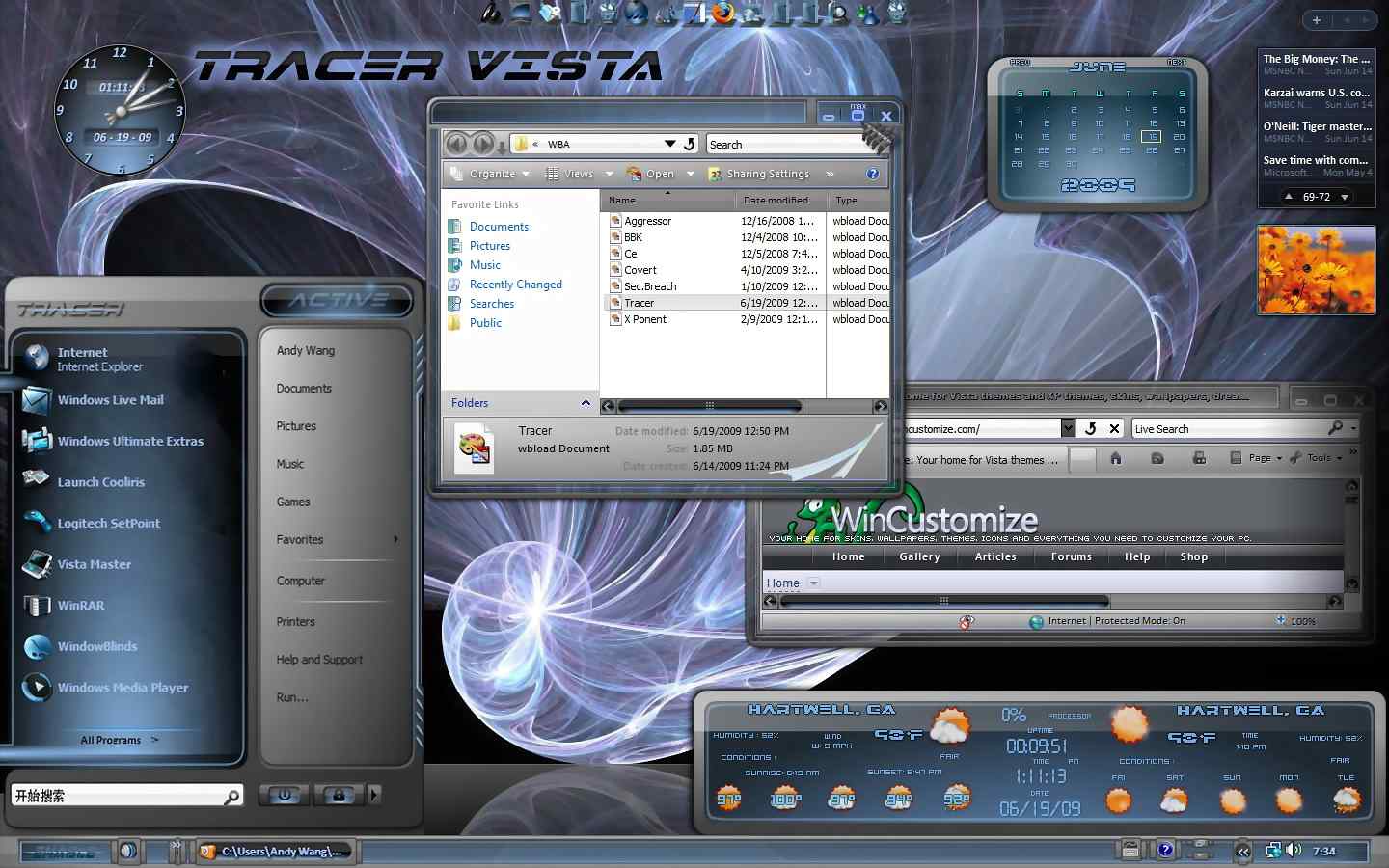
Task: Expand the Favorites submenu arrow
Action: (395, 539)
